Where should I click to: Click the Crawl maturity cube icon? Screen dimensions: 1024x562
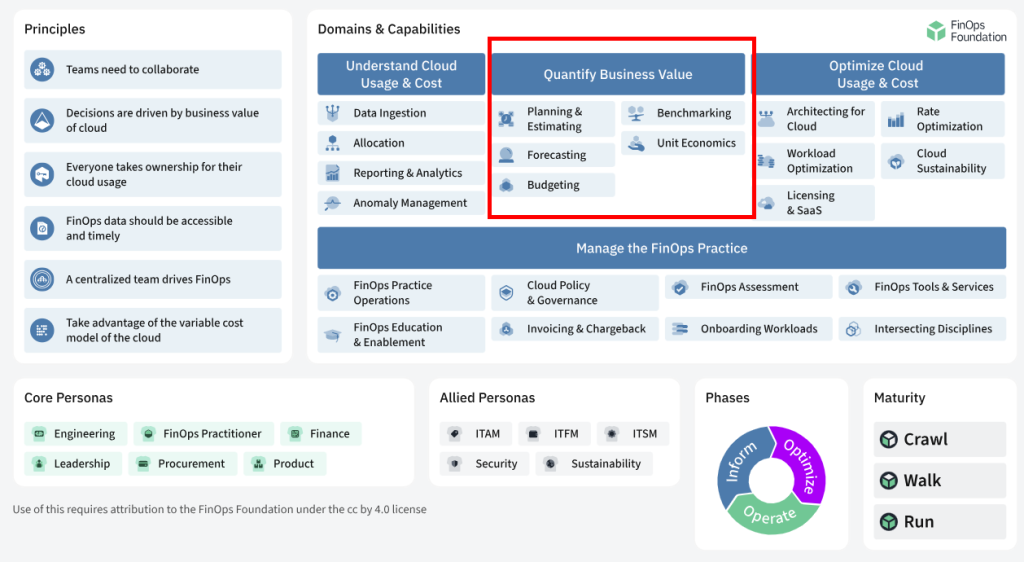tap(889, 439)
